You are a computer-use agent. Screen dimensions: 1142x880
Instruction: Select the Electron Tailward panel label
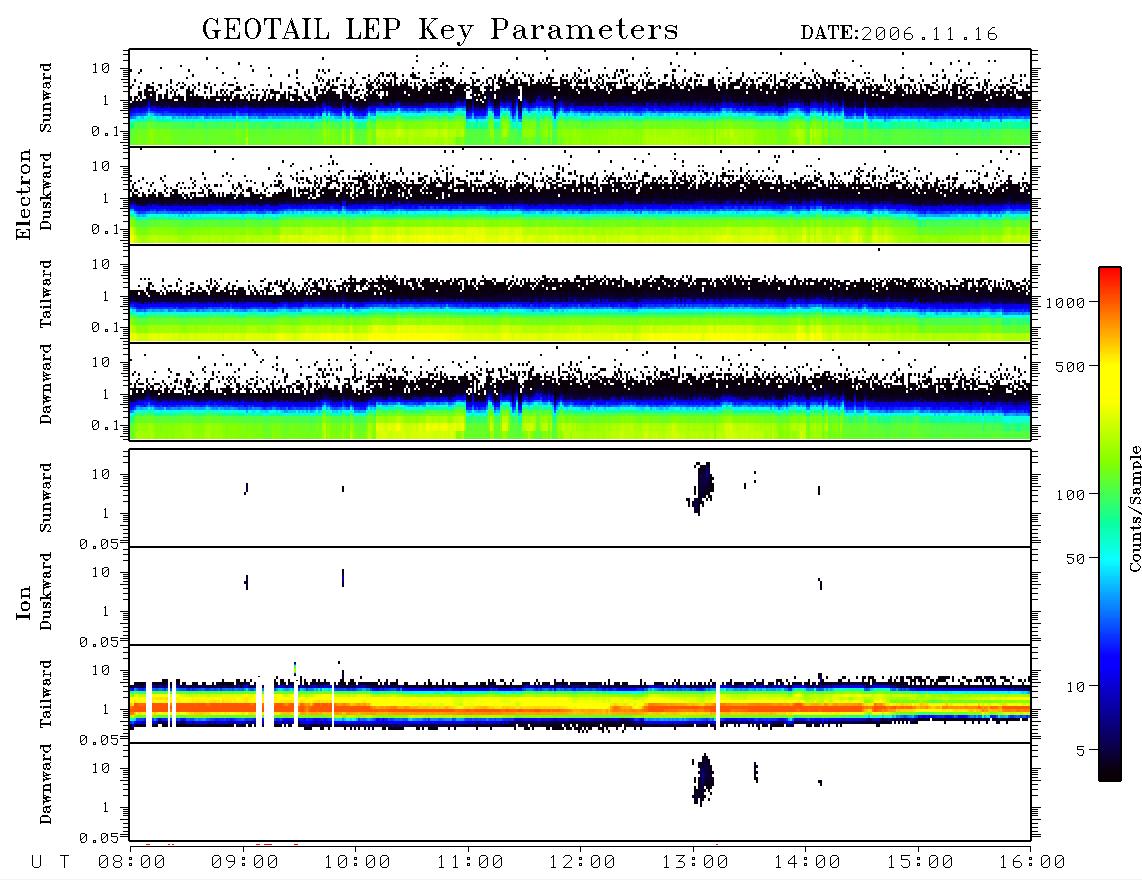click(46, 294)
